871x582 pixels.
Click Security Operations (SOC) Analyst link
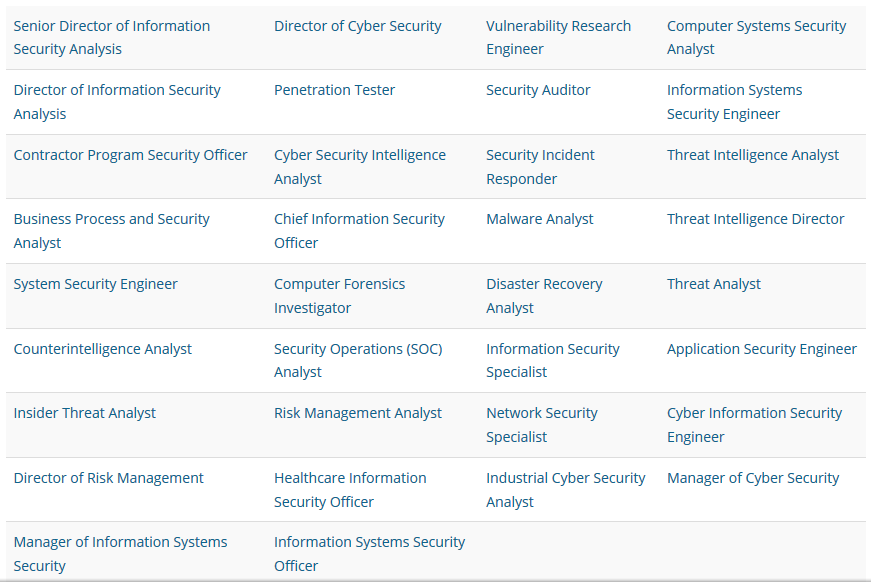(x=358, y=360)
